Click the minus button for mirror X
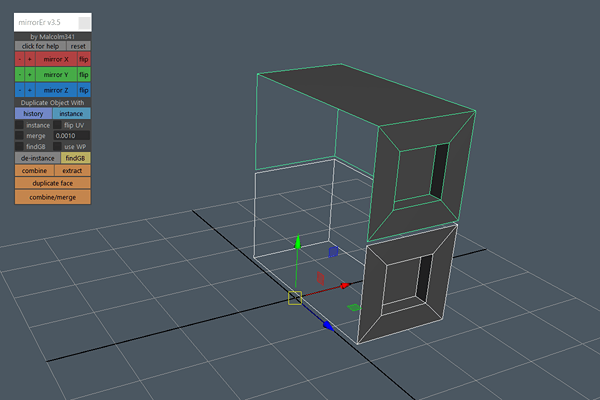Image resolution: width=600 pixels, height=400 pixels. (20, 60)
